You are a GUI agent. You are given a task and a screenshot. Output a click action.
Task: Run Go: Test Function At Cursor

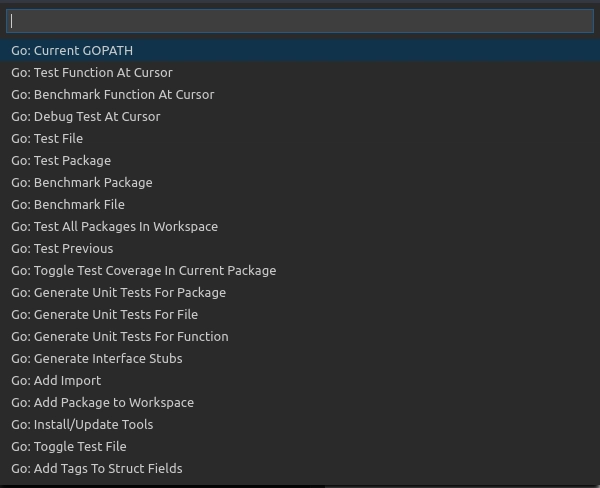click(x=300, y=72)
